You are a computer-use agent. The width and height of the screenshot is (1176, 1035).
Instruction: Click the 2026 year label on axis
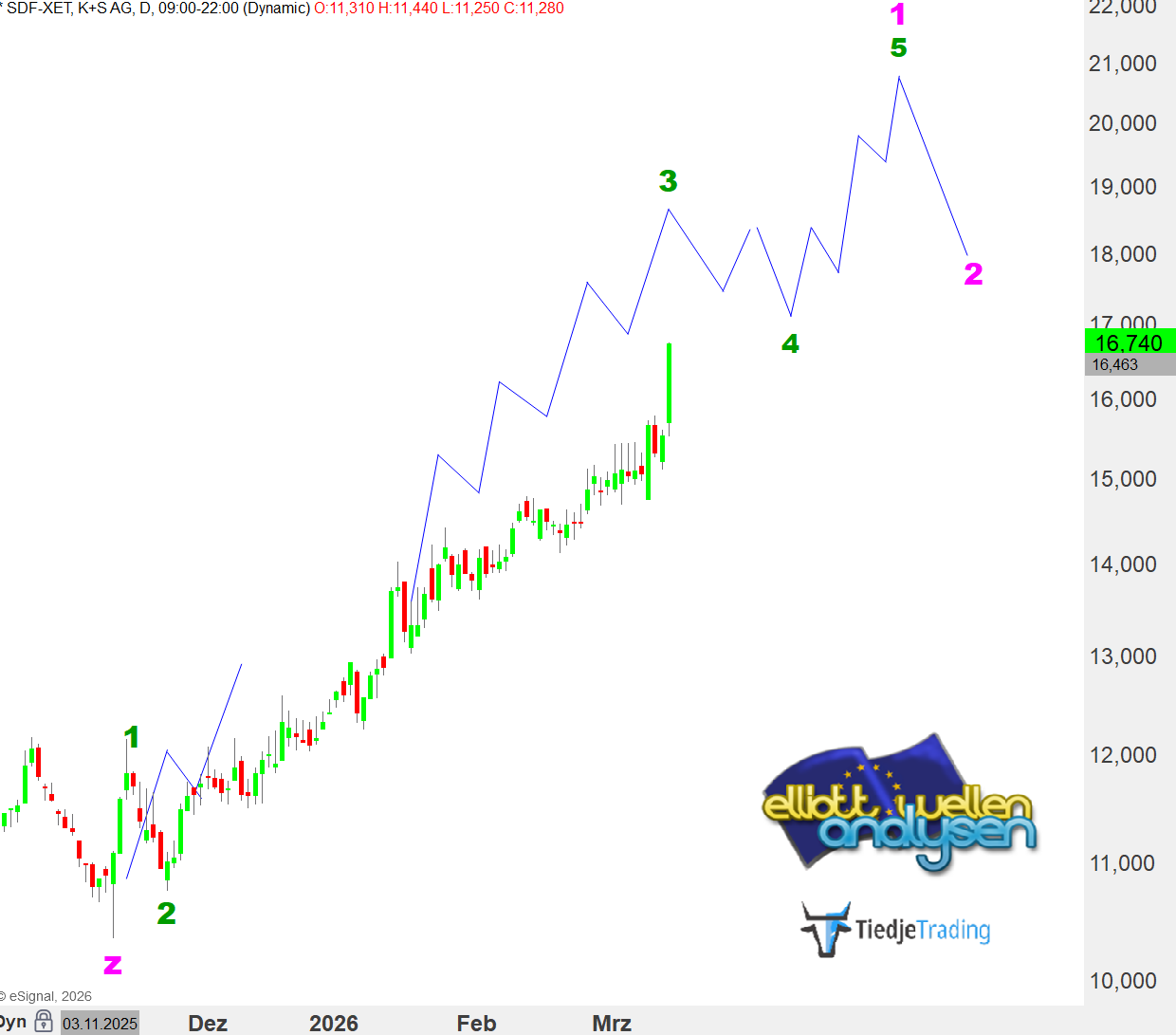tap(334, 1024)
